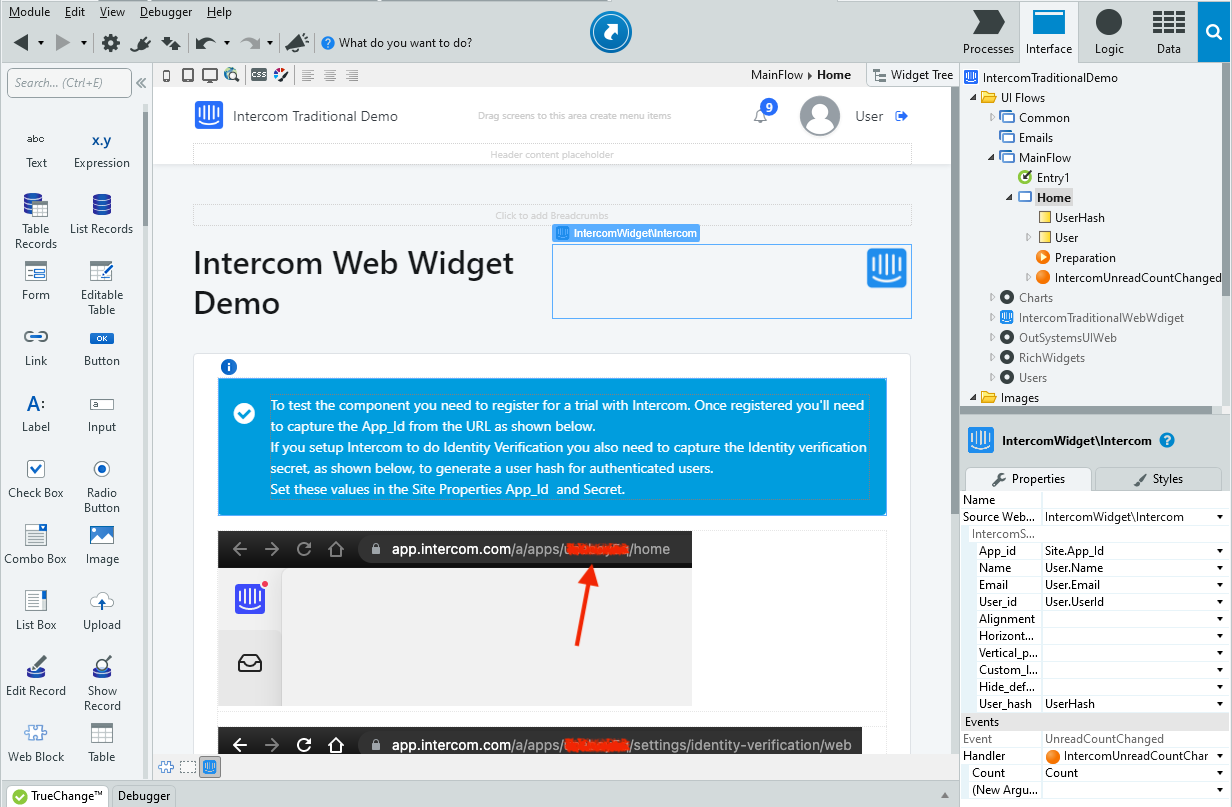1232x807 pixels.
Task: Select the Combo Box widget in toolbox
Action: [36, 546]
